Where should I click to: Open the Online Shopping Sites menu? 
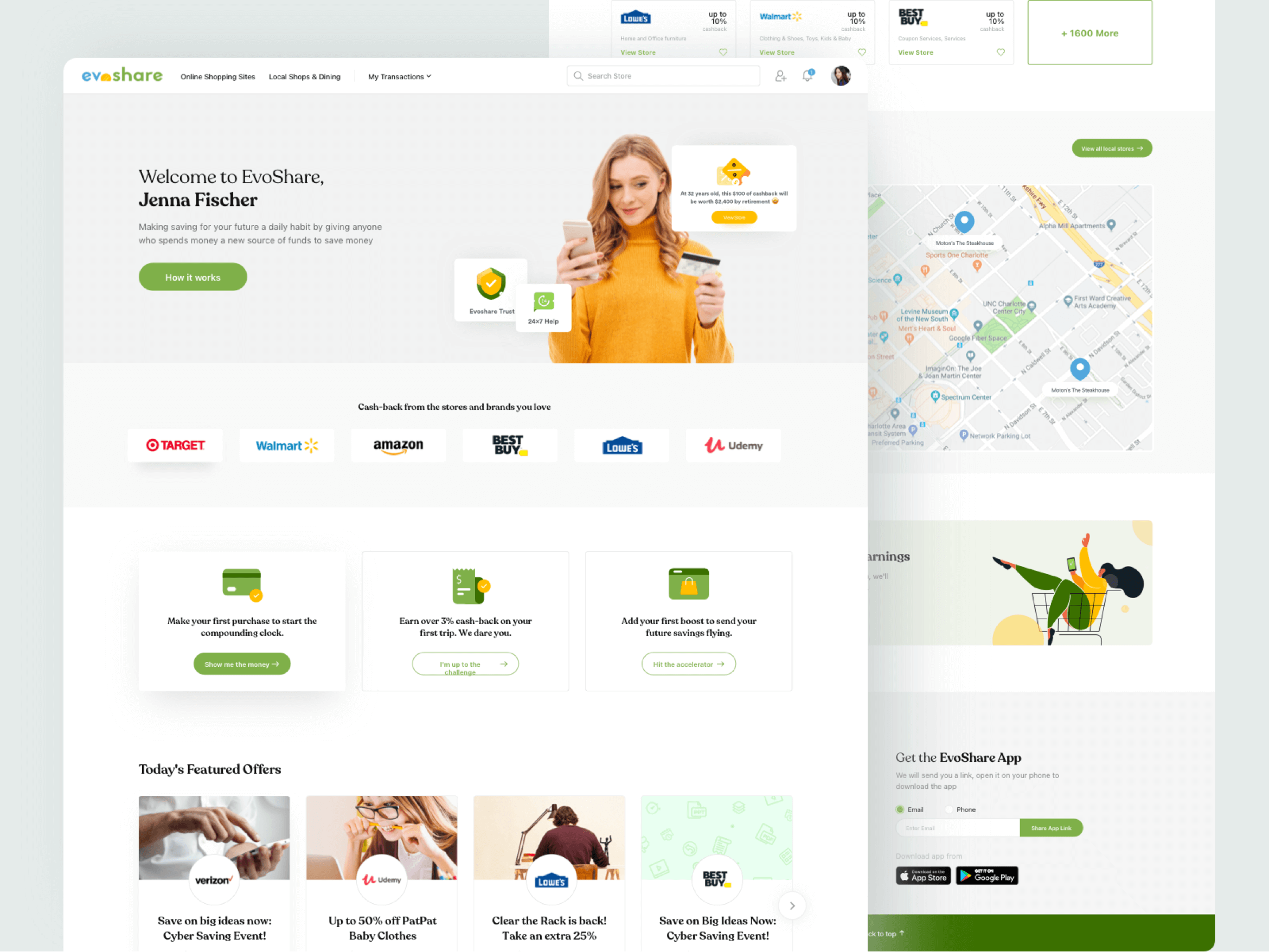[x=217, y=76]
